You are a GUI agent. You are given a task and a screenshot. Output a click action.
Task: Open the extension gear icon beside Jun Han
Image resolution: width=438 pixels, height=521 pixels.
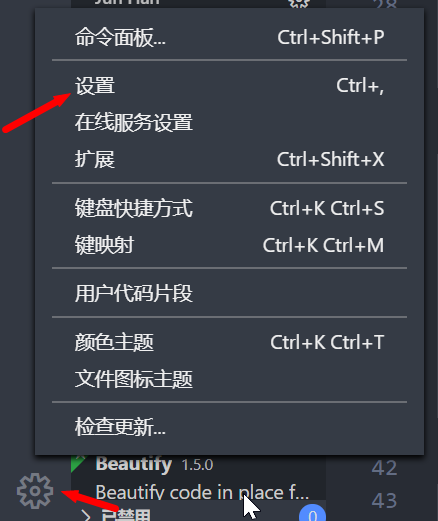pos(299,4)
